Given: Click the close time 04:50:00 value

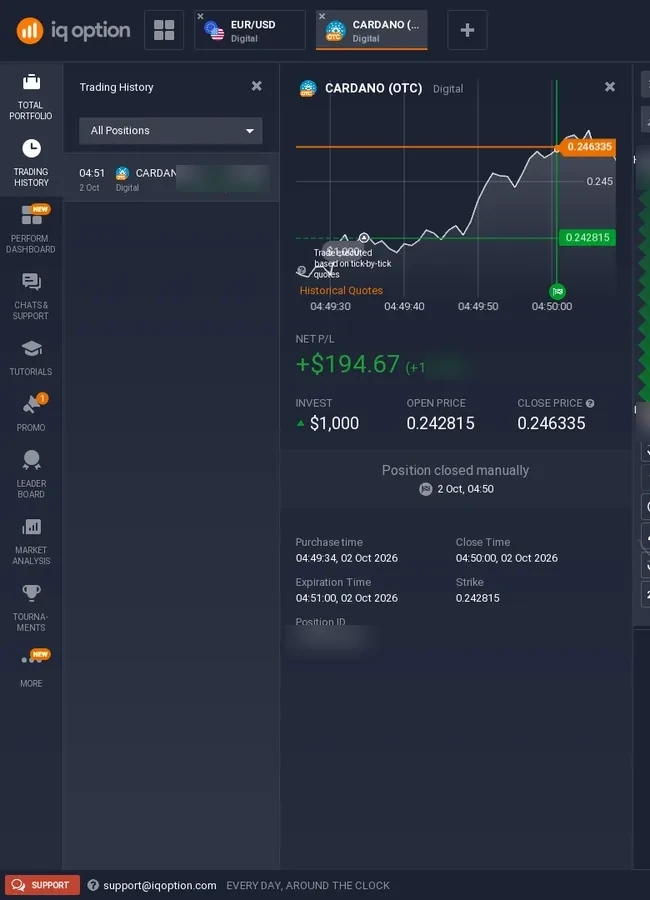Looking at the screenshot, I should 506,558.
